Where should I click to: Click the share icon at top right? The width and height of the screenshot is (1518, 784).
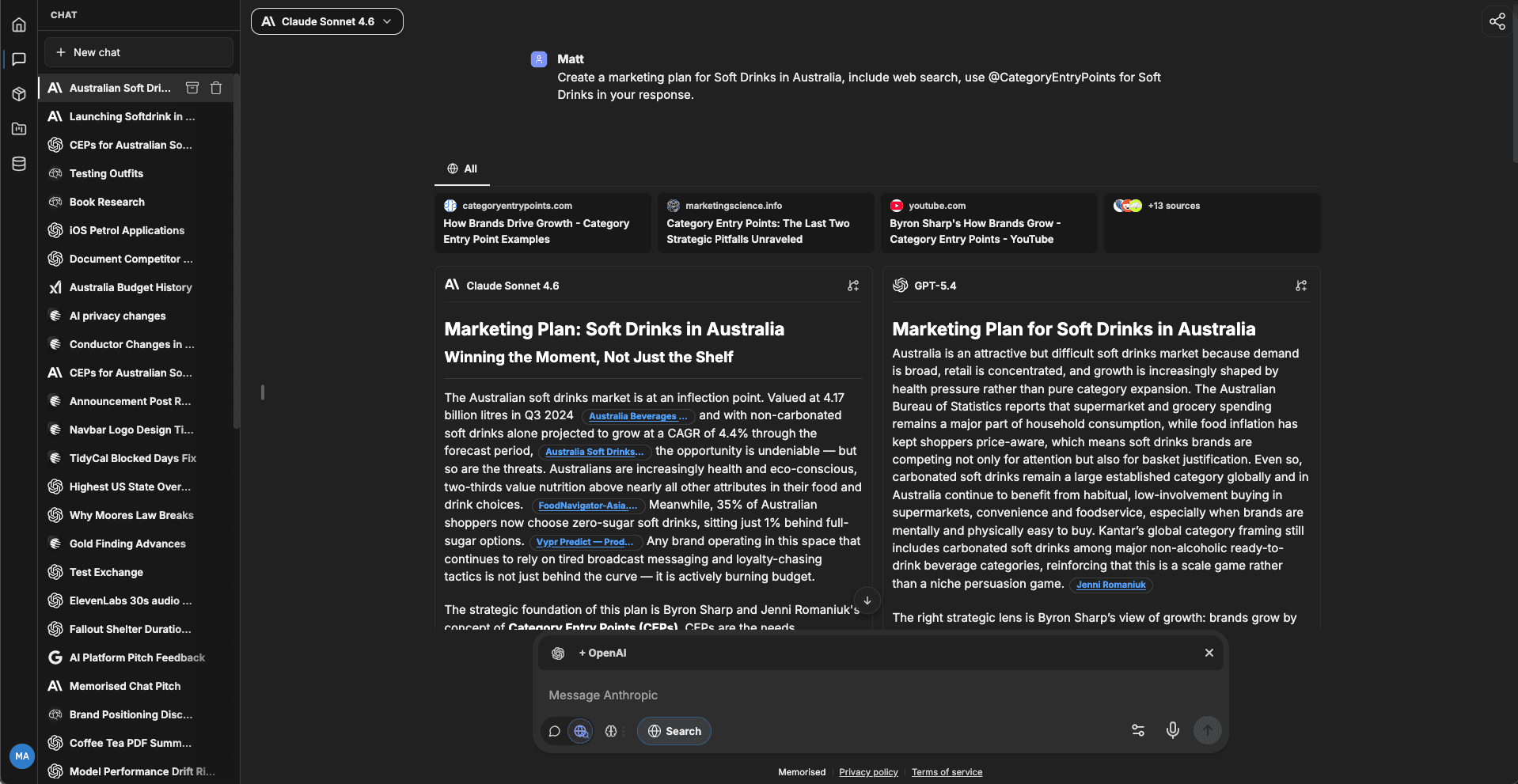1497,21
